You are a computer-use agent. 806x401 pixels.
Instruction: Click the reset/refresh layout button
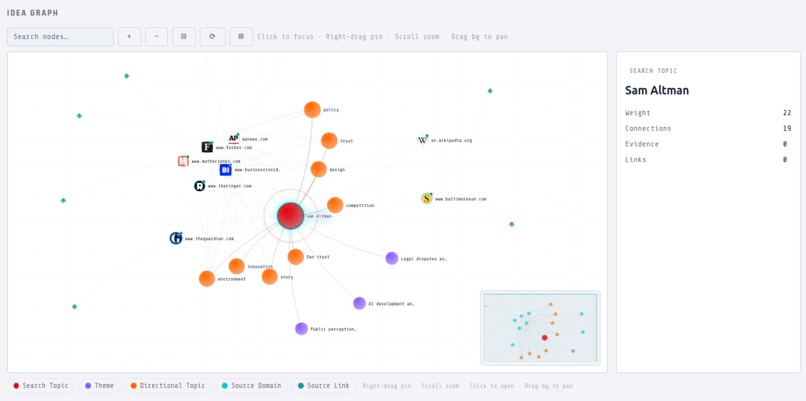pos(212,37)
